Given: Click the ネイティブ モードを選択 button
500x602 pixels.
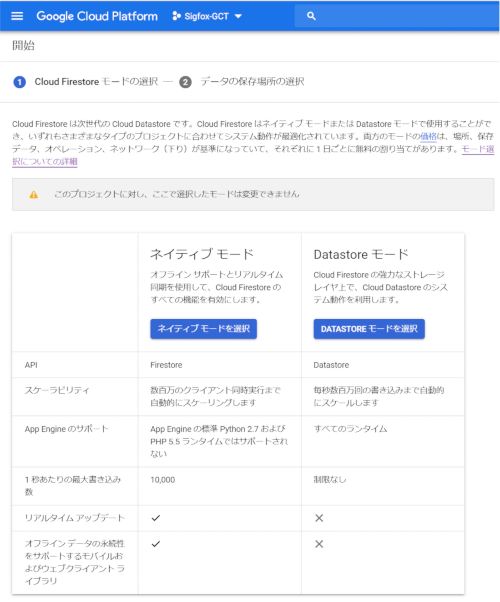Looking at the screenshot, I should [x=204, y=329].
